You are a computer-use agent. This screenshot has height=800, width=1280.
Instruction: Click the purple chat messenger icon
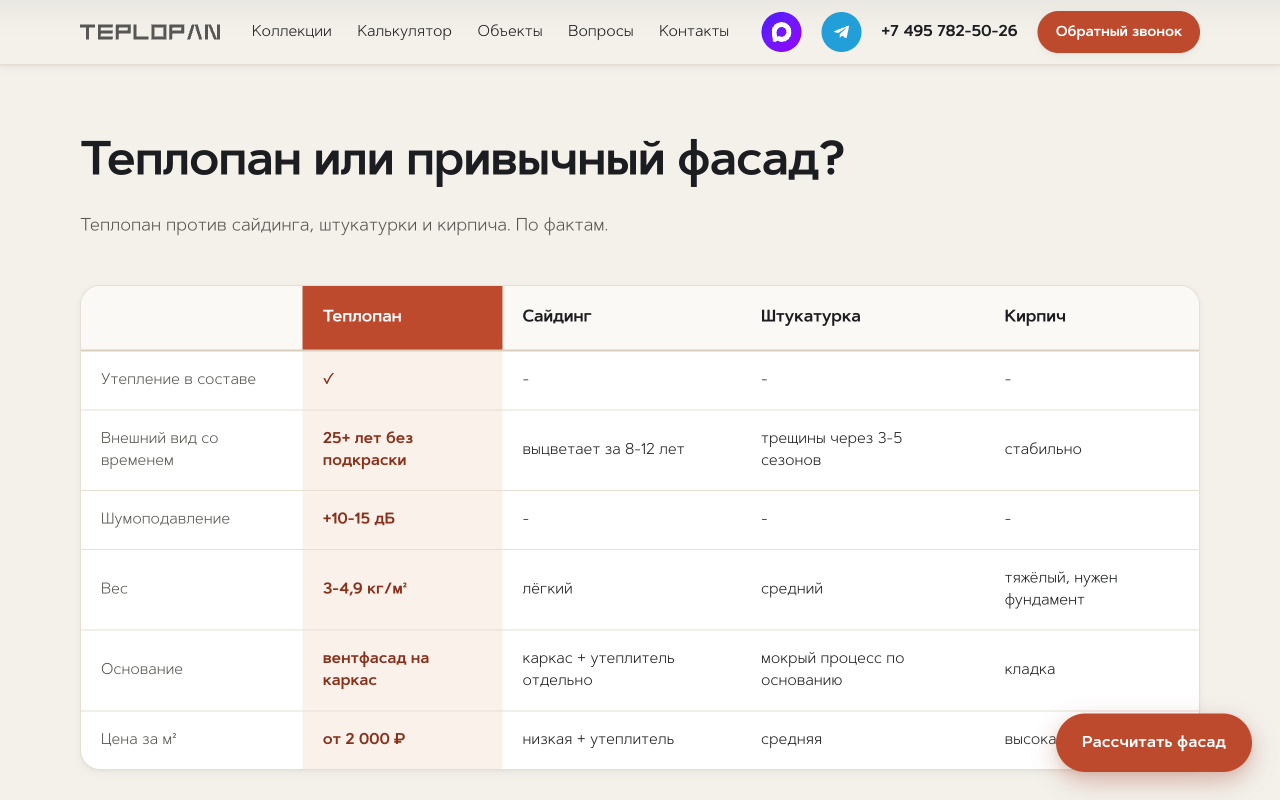pyautogui.click(x=781, y=32)
